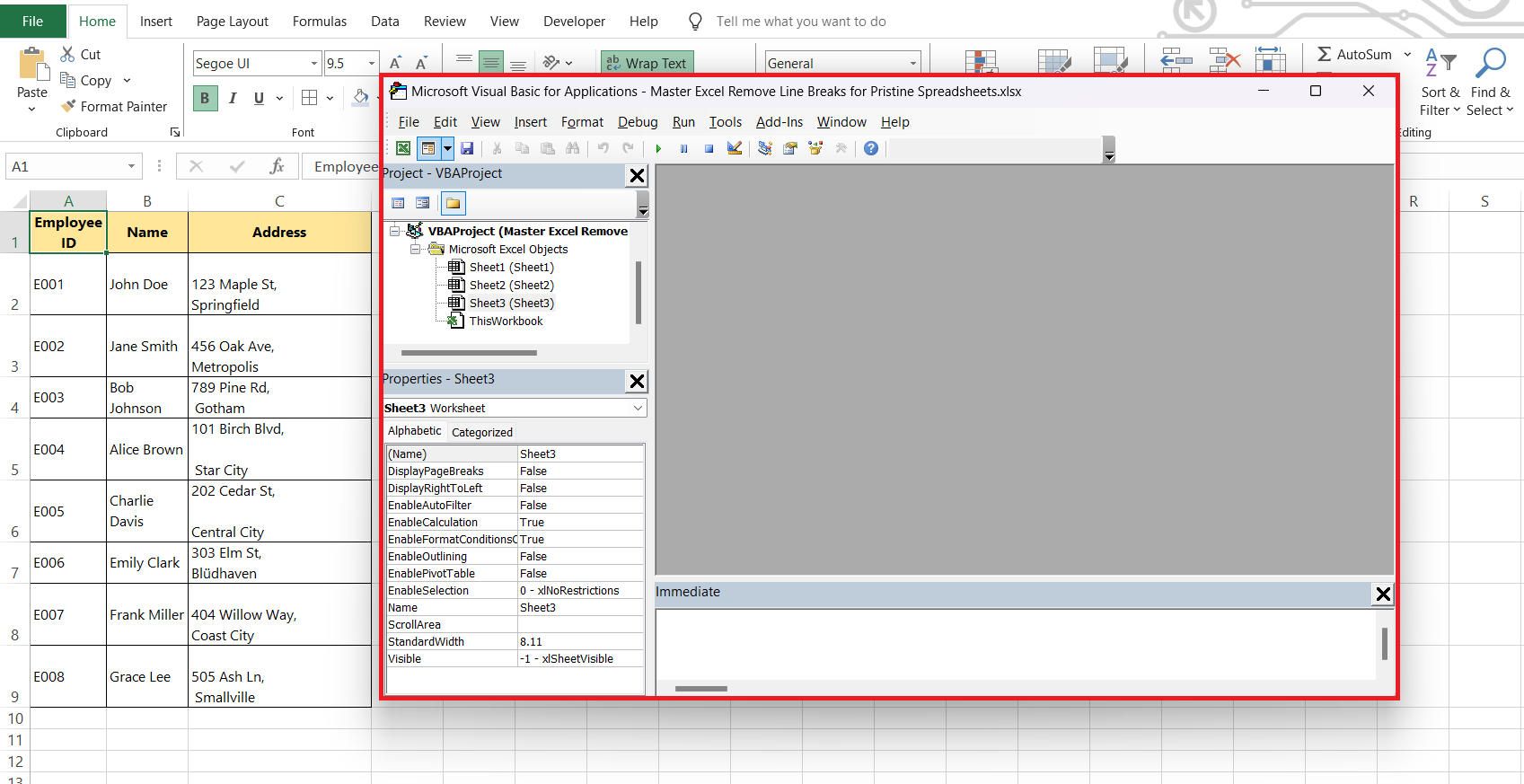The image size is (1524, 784).
Task: Click the Undo arrow in the VBA toolbar
Action: click(x=603, y=148)
